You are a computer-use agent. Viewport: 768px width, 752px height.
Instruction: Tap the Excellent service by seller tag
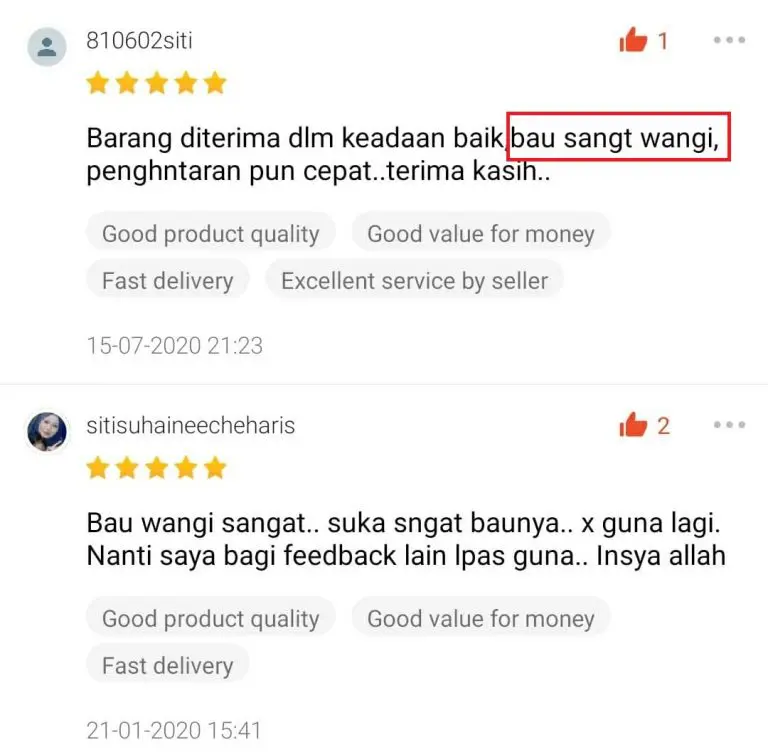tap(414, 280)
